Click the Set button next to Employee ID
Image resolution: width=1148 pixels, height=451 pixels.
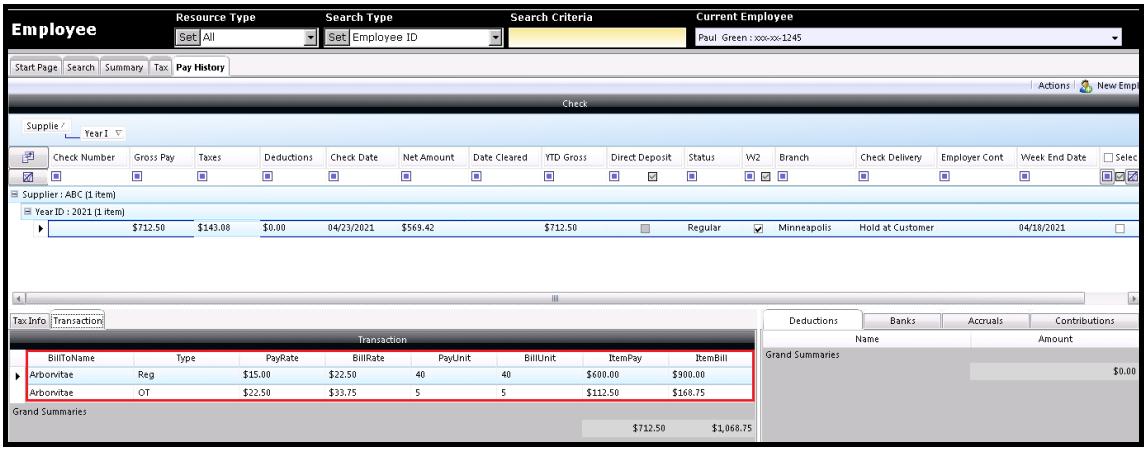pyautogui.click(x=337, y=38)
